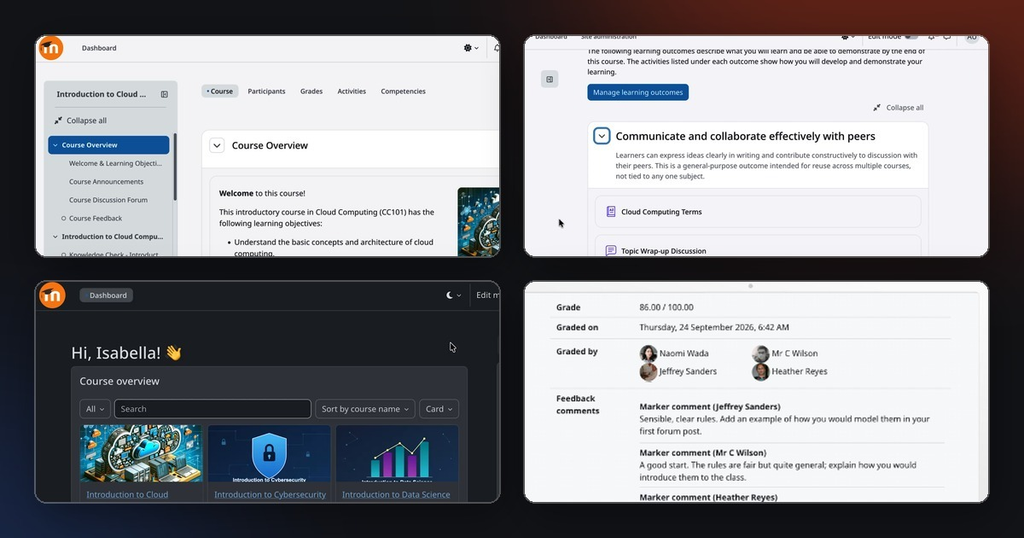Click the Manage learning outcomes button

click(x=637, y=92)
